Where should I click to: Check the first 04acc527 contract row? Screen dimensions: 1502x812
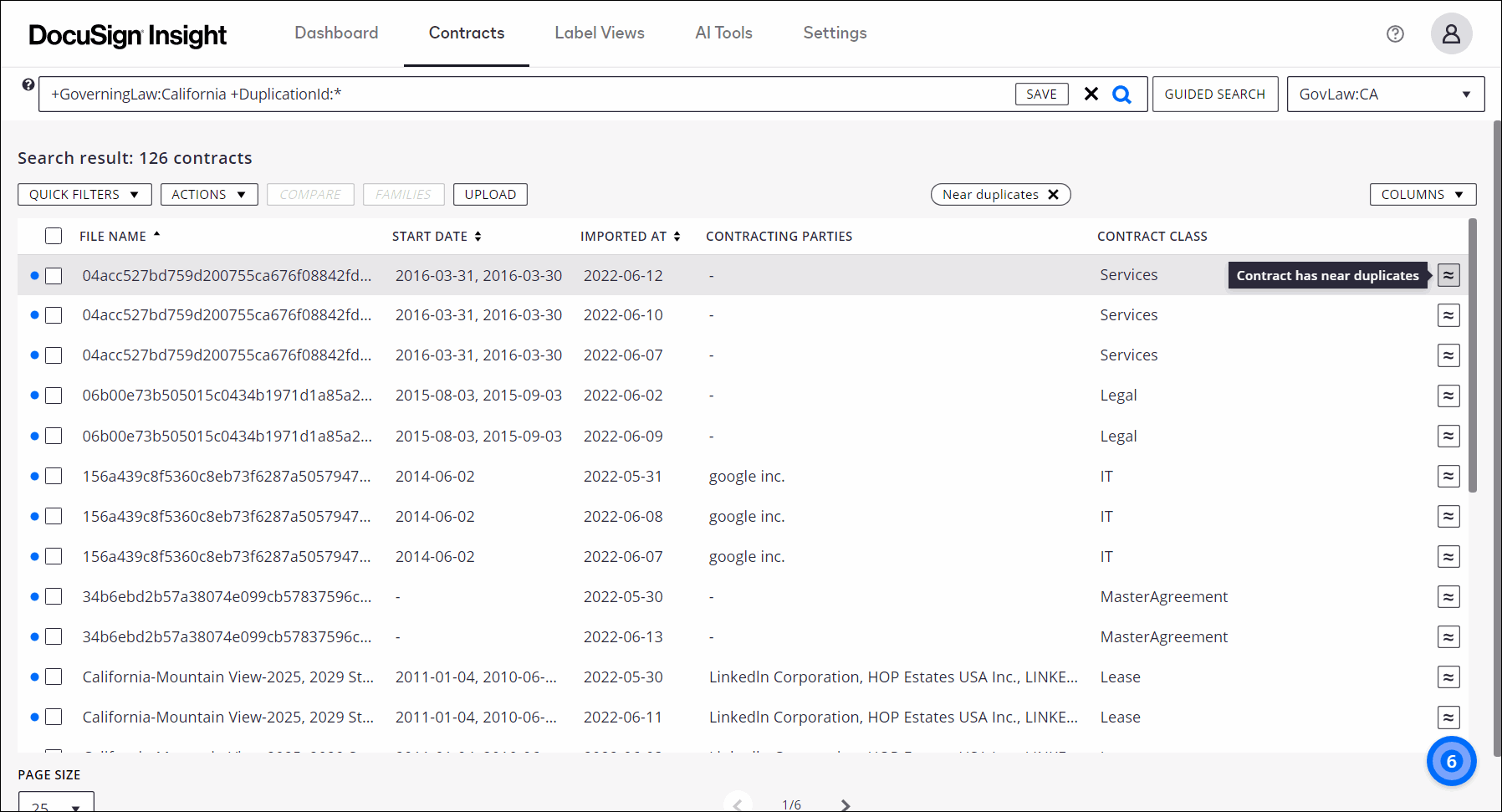point(54,275)
